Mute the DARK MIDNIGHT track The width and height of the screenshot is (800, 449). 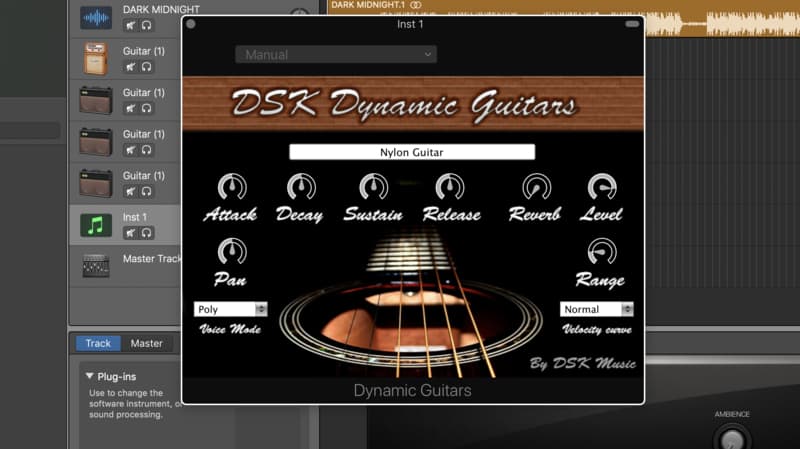(131, 25)
